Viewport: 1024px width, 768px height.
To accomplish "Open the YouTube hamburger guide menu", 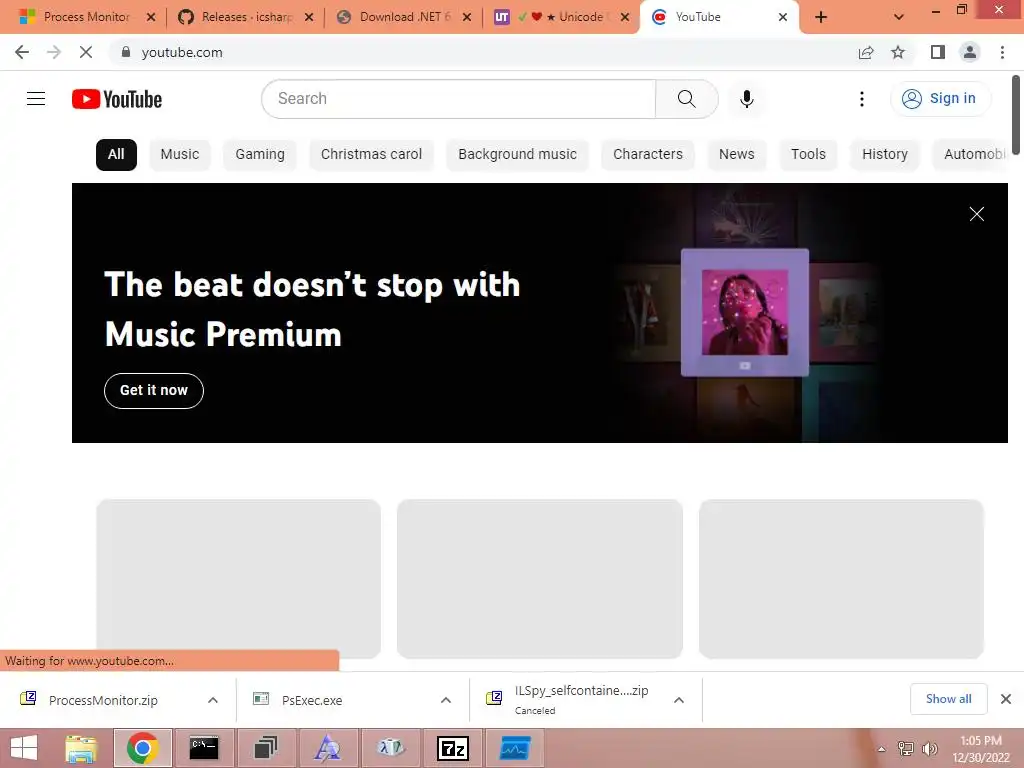I will coord(36,99).
